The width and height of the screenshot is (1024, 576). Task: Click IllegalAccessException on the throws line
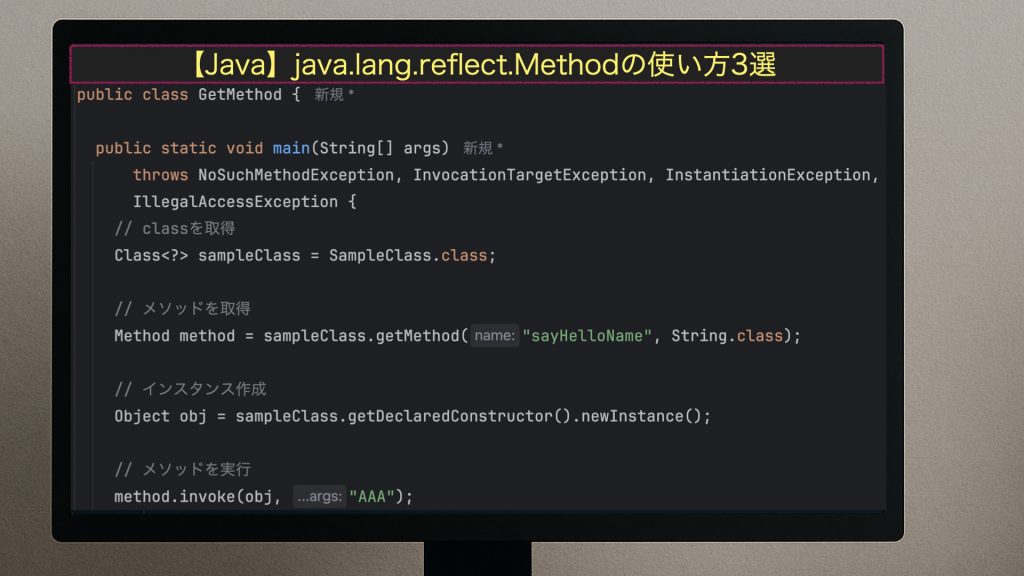click(x=235, y=202)
